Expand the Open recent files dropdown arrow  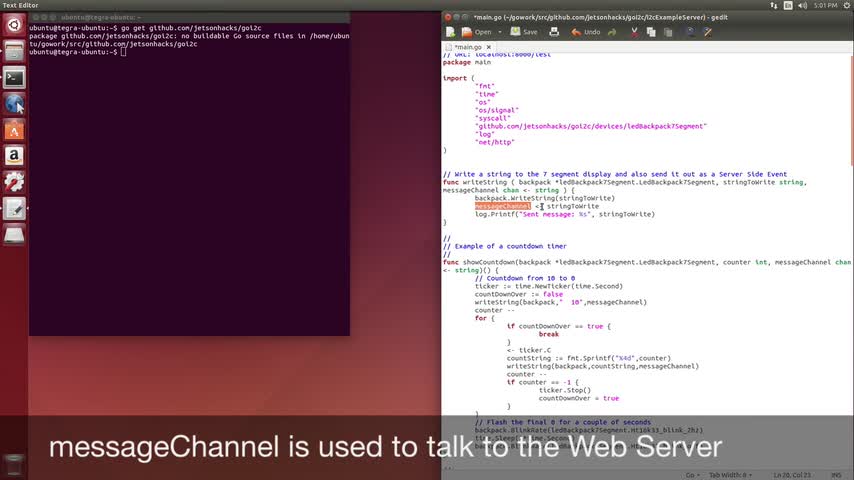pyautogui.click(x=499, y=32)
